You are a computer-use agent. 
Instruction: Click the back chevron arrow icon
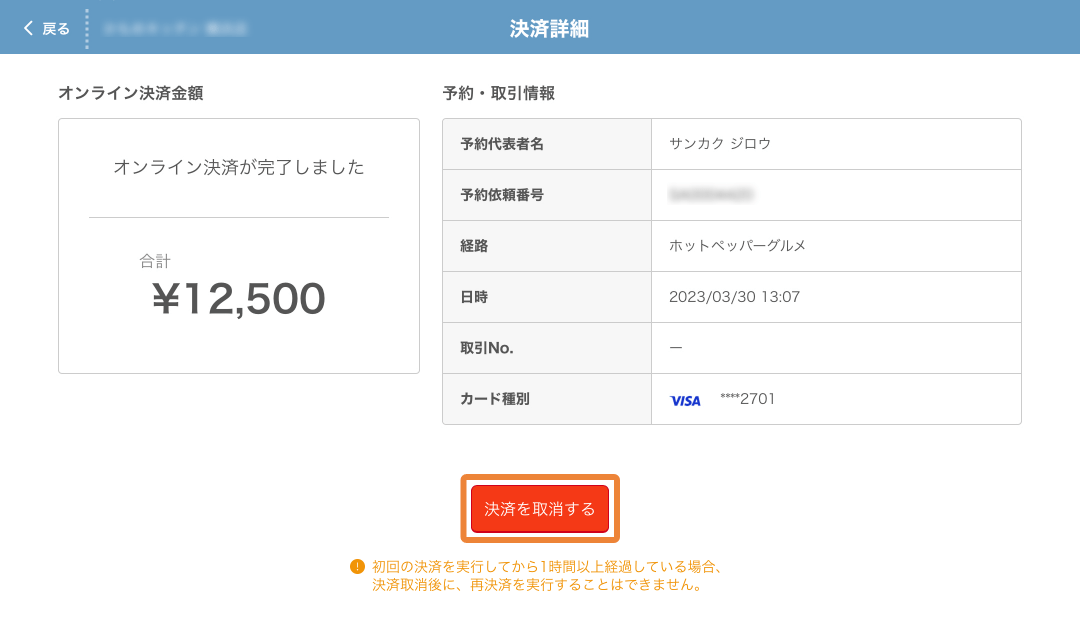(28, 28)
